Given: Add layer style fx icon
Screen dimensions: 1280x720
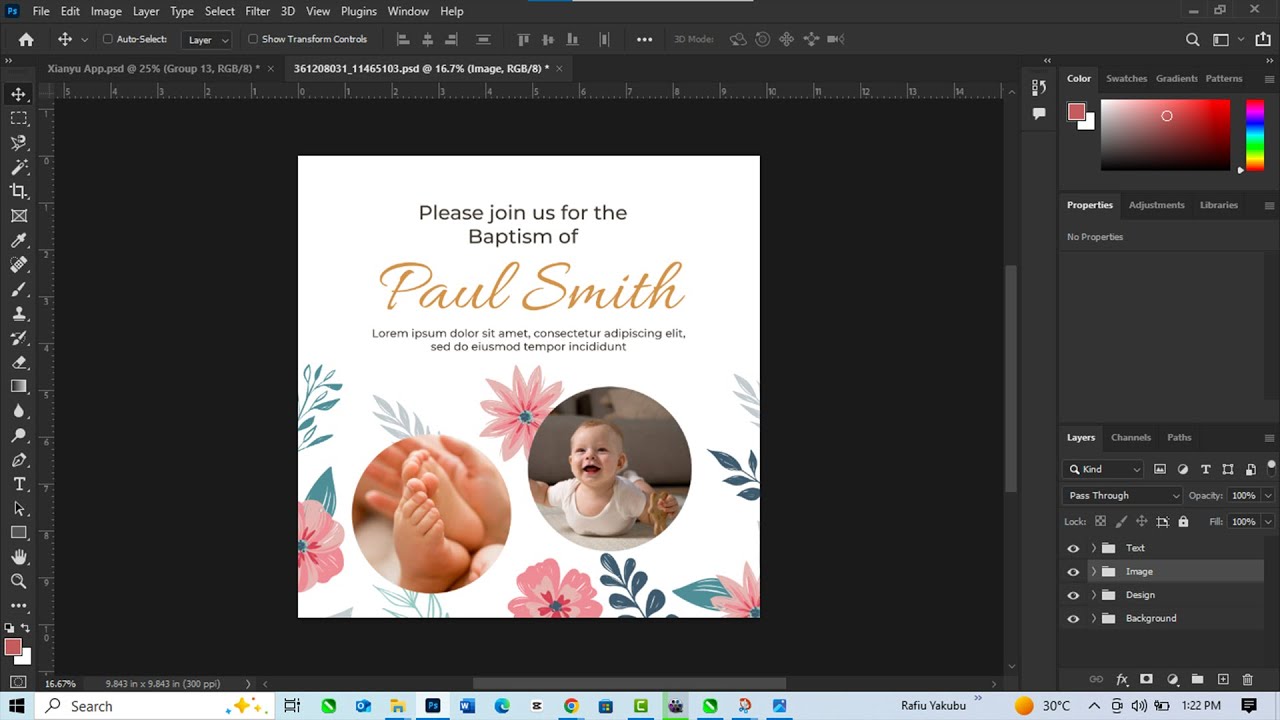Looking at the screenshot, I should 1122,680.
